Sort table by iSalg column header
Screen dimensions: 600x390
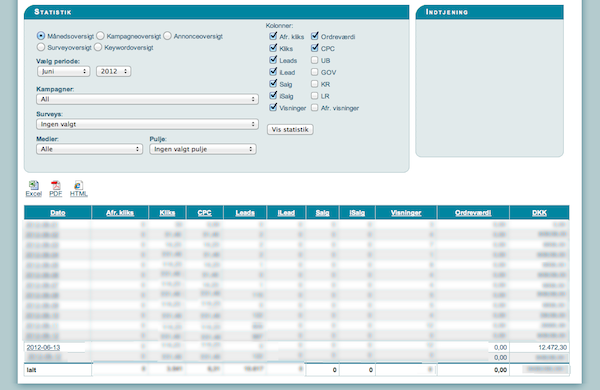(357, 213)
